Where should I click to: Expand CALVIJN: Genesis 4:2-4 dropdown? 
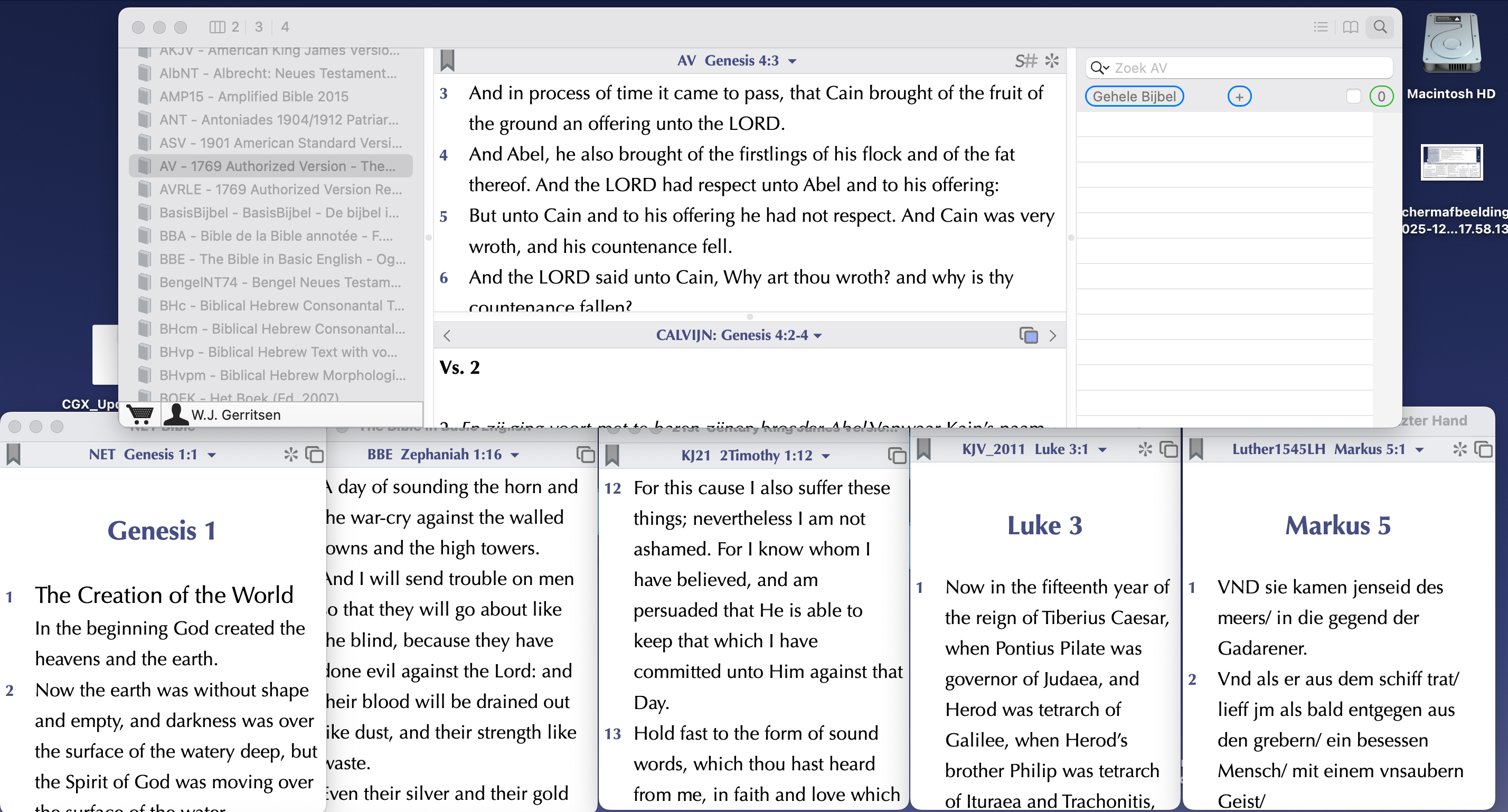pyautogui.click(x=818, y=336)
